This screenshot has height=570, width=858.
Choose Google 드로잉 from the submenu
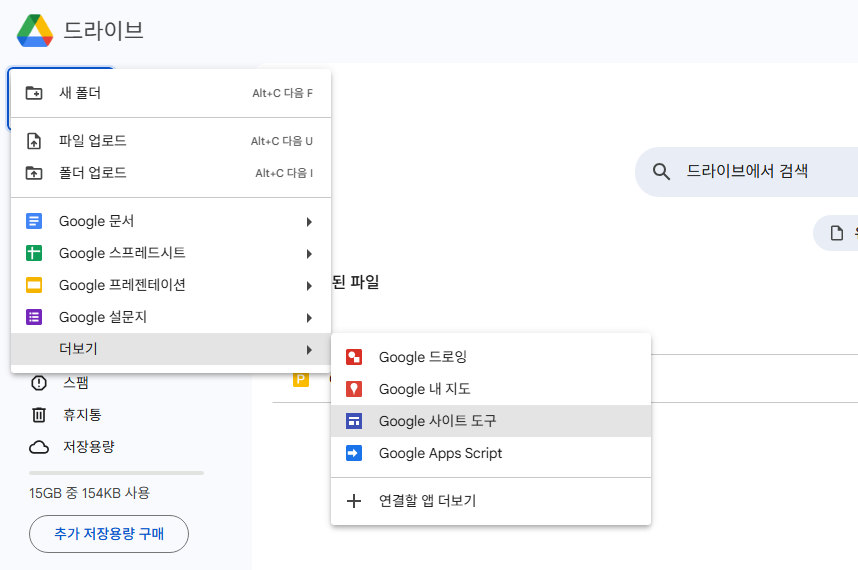(x=491, y=357)
